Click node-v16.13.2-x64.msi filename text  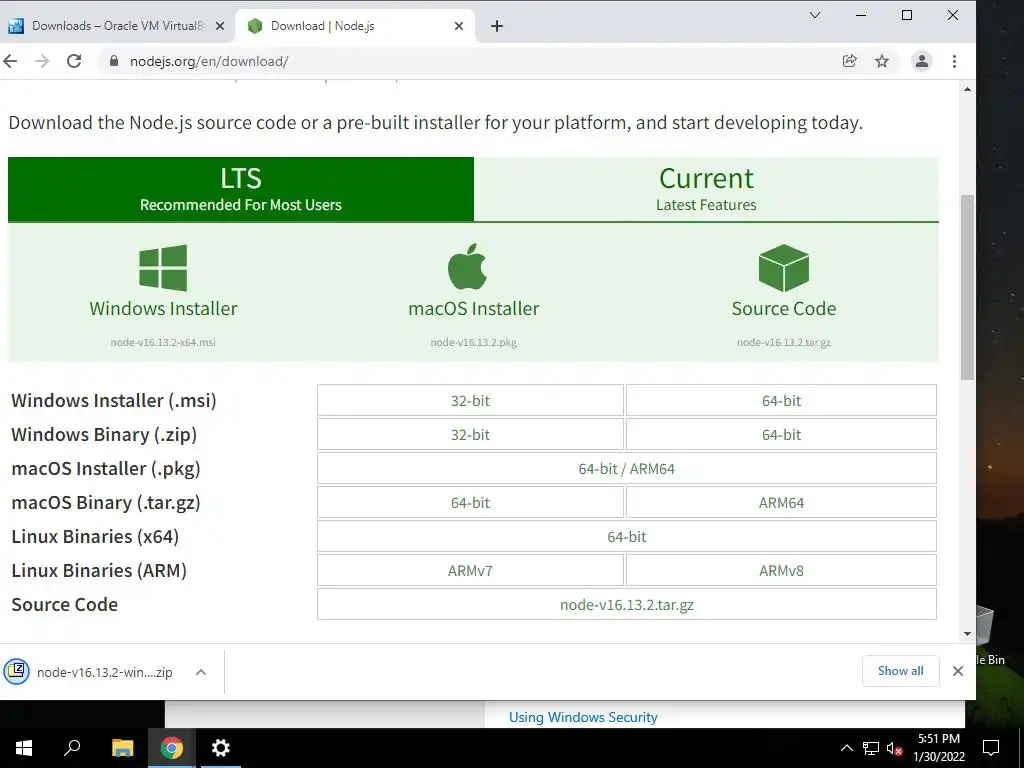coord(163,342)
